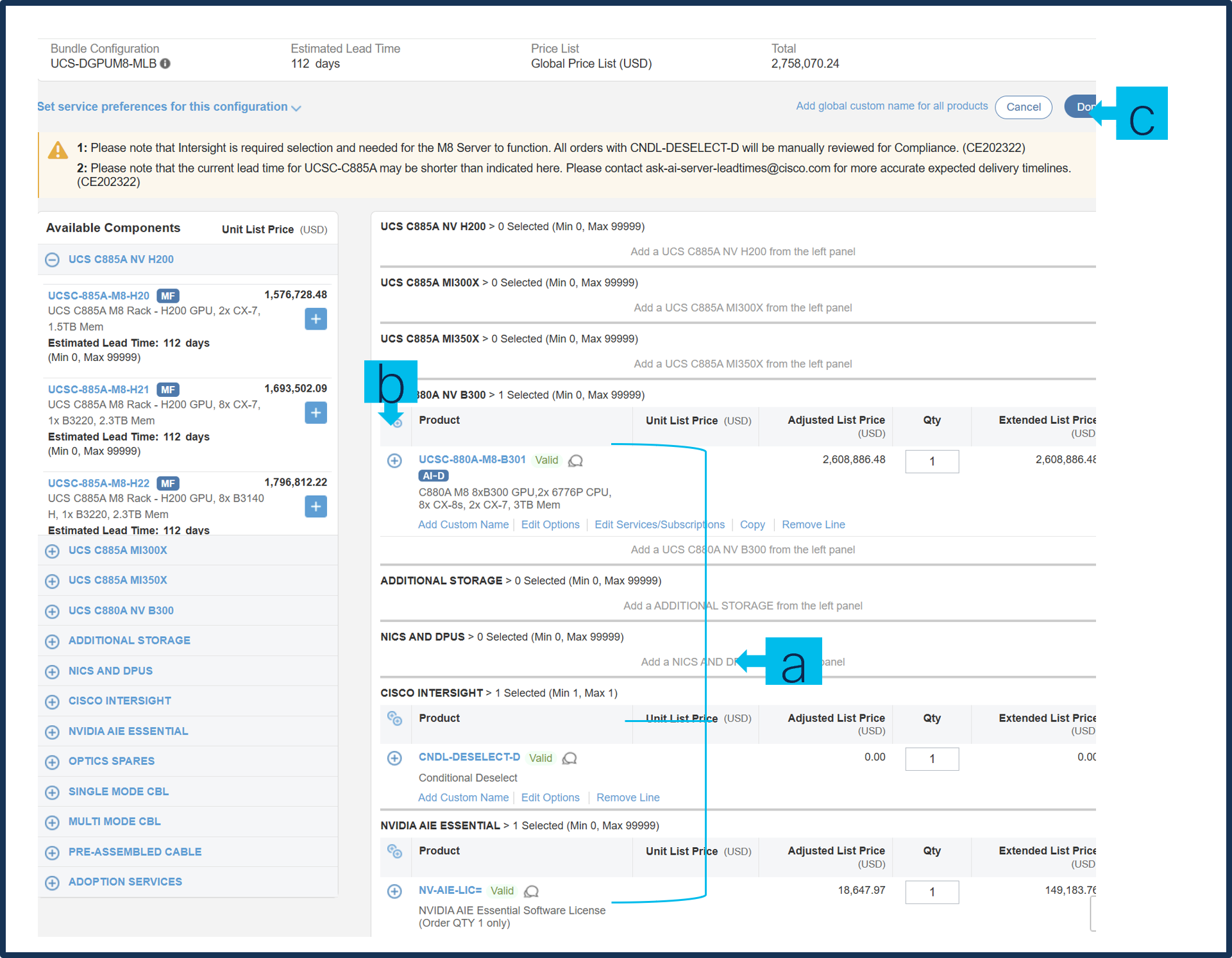Expand NICS AND DPUS category
Viewport: 1232px width, 958px height.
pos(53,671)
